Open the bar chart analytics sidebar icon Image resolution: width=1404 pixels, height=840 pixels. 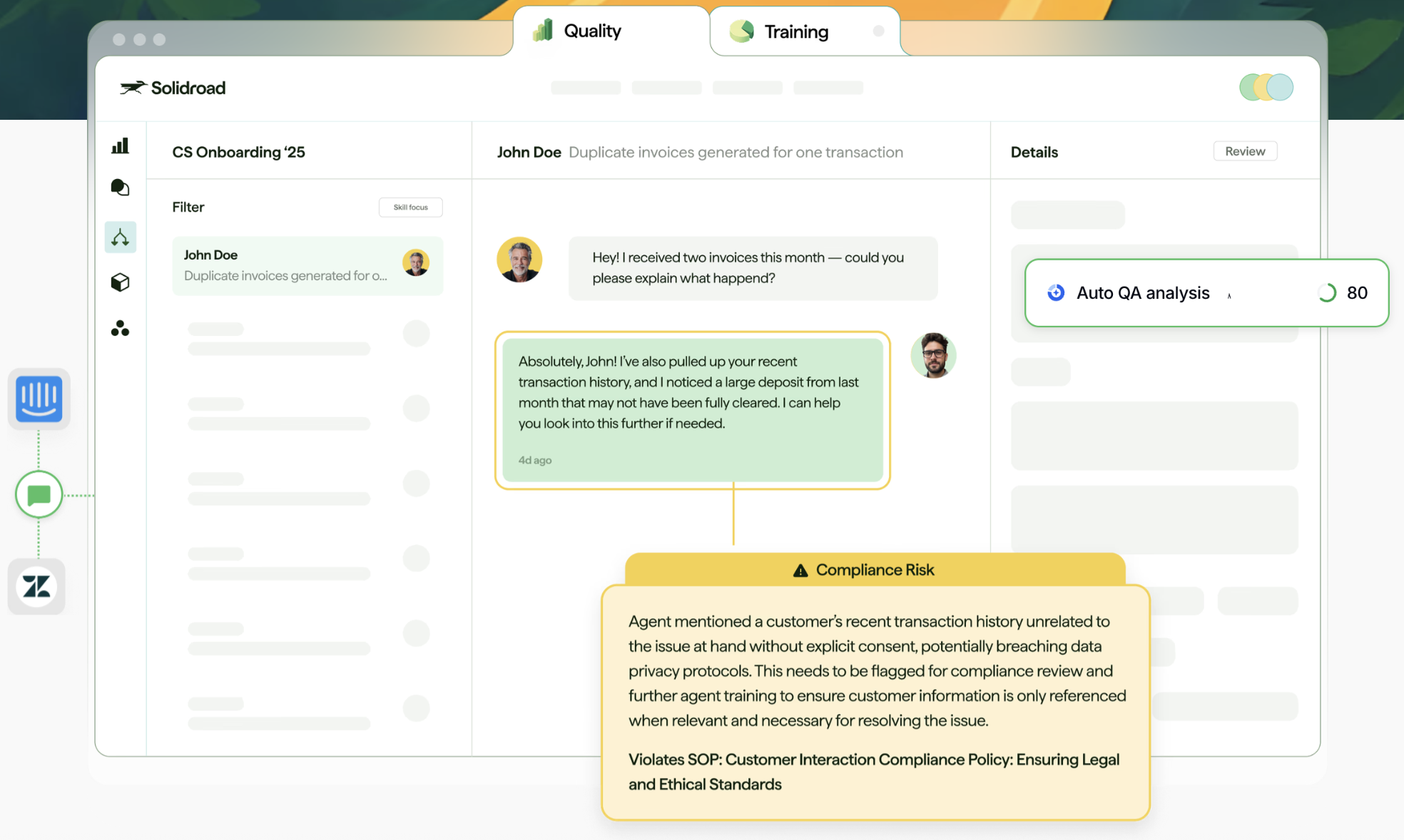click(x=120, y=146)
